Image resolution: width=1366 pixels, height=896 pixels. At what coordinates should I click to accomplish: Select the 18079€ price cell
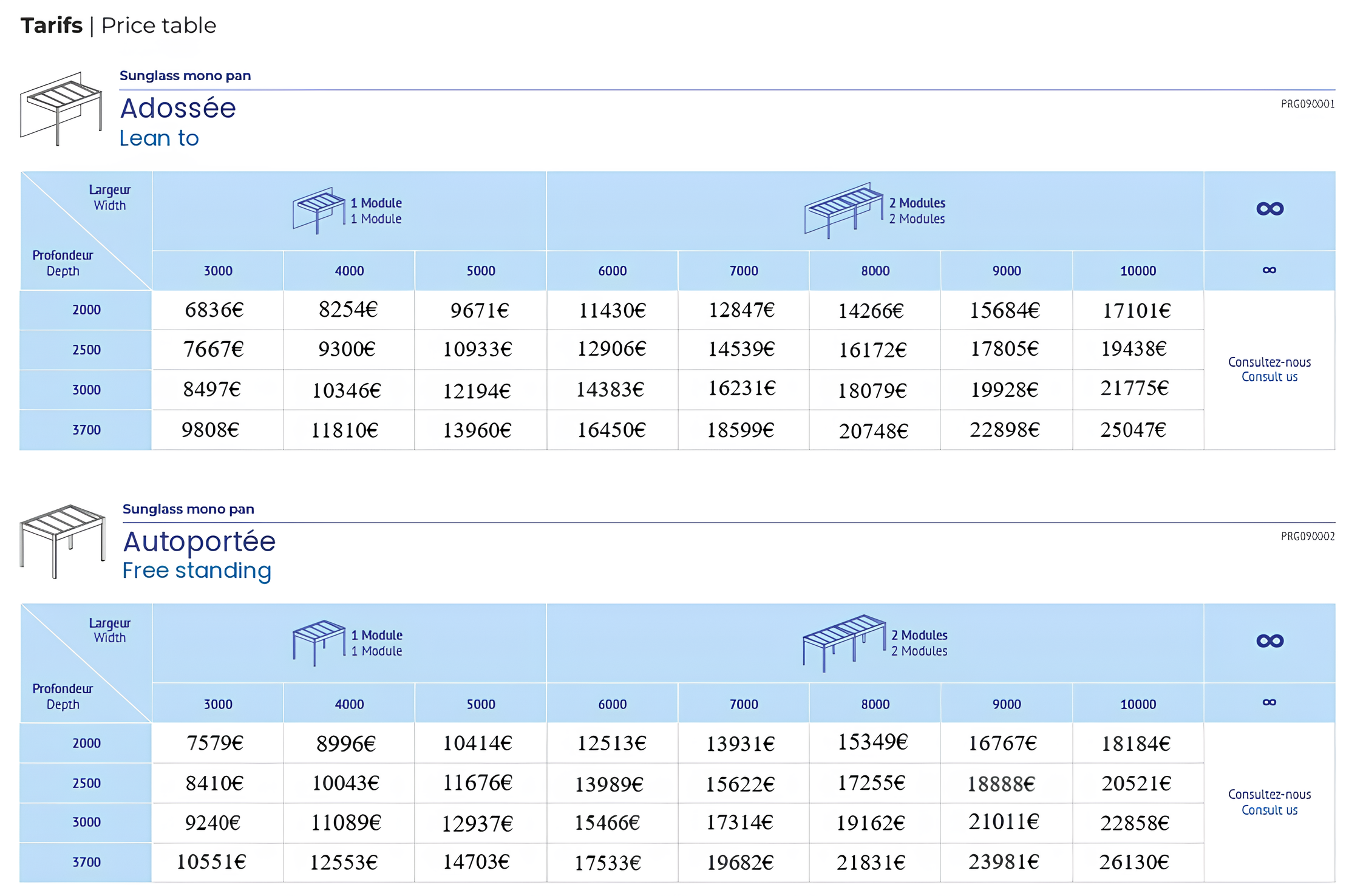coord(875,390)
